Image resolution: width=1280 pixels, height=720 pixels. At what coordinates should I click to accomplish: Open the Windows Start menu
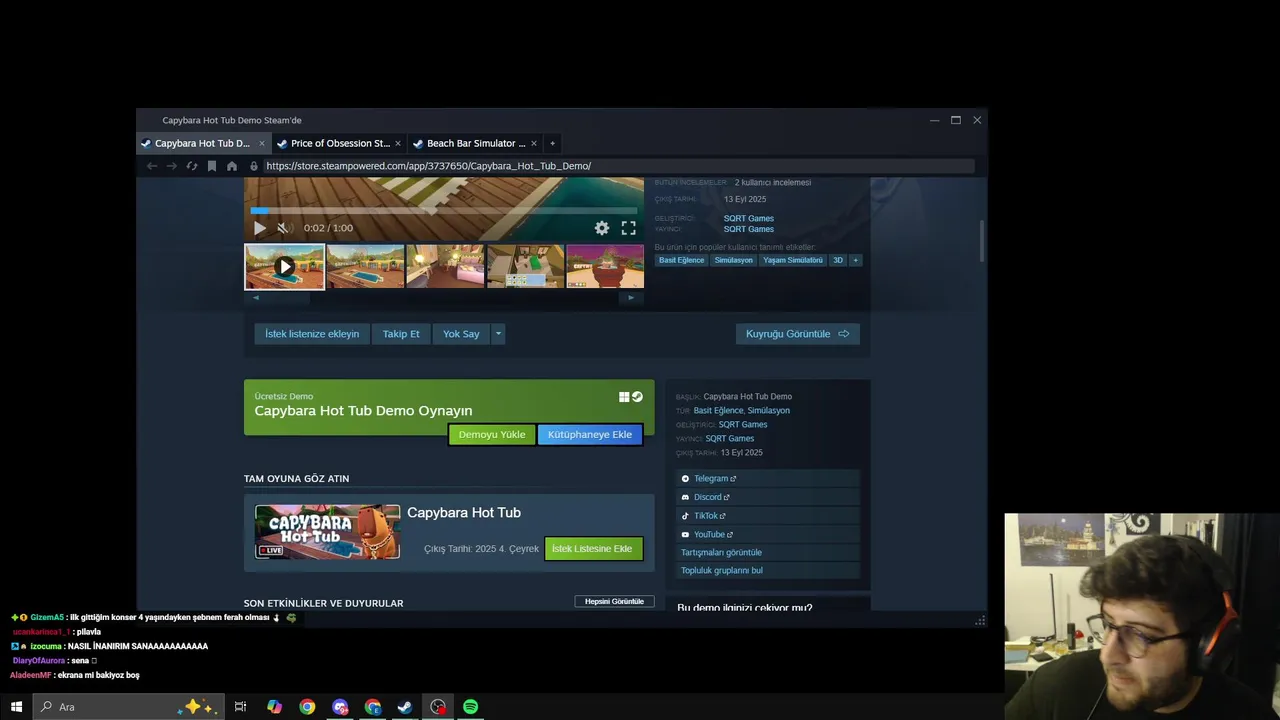click(16, 707)
